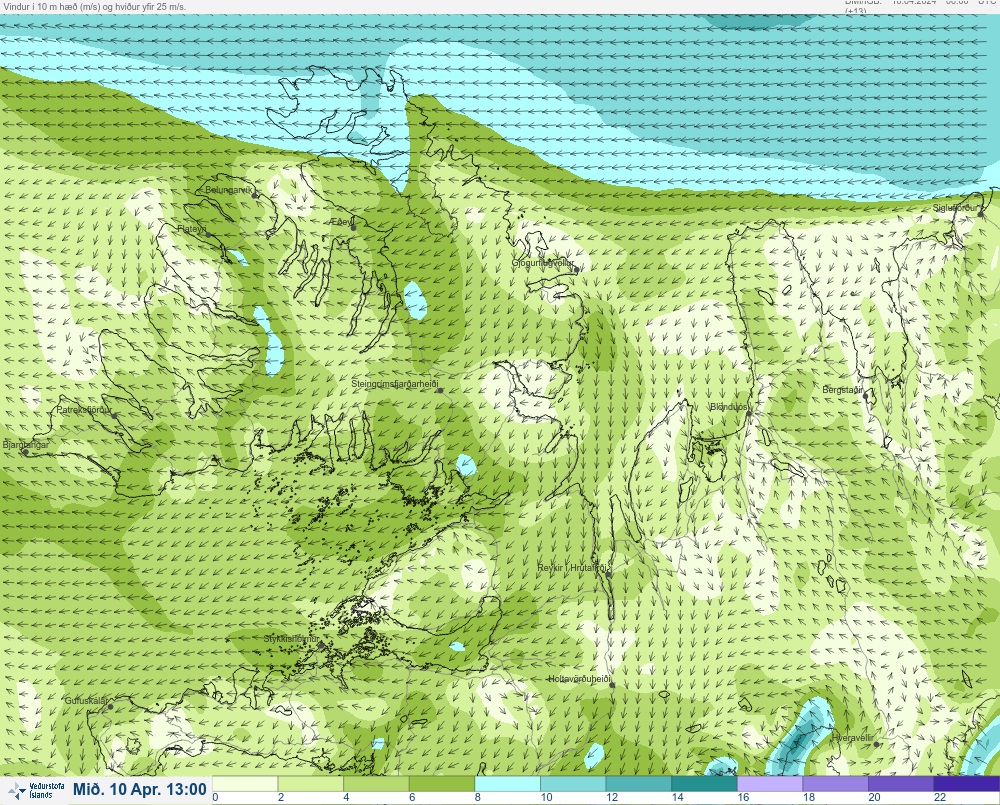The width and height of the screenshot is (1000, 805).
Task: Click the Gjögurflugvöllur station label
Action: click(x=543, y=263)
